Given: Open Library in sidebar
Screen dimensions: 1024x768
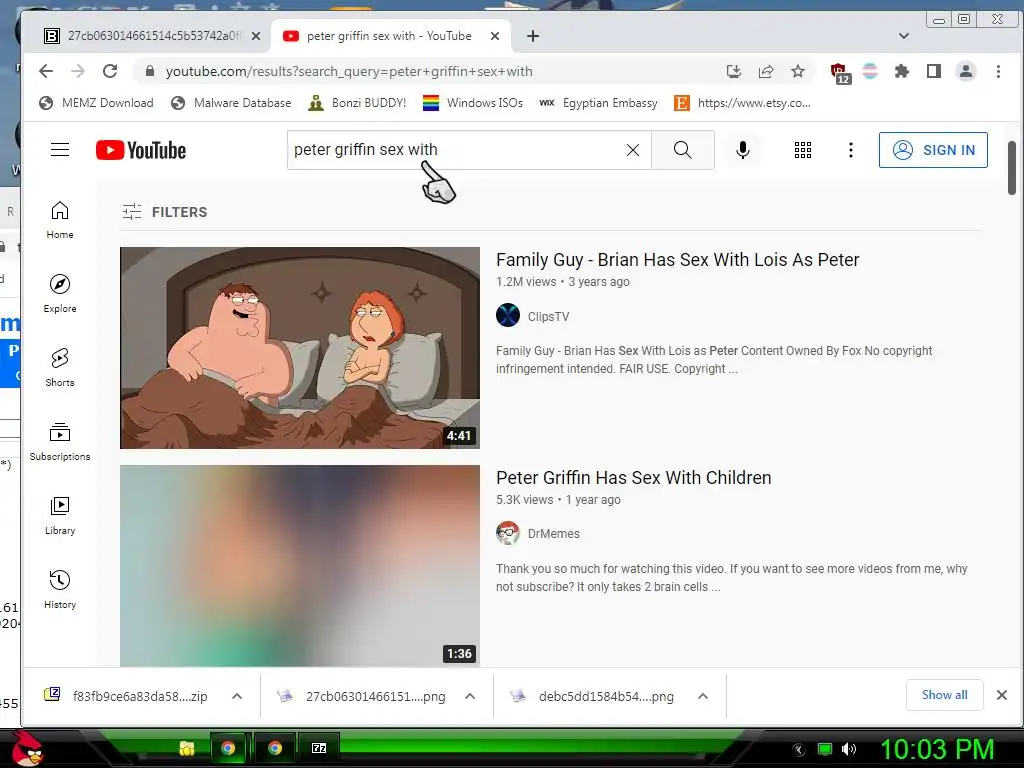Looking at the screenshot, I should [x=60, y=515].
